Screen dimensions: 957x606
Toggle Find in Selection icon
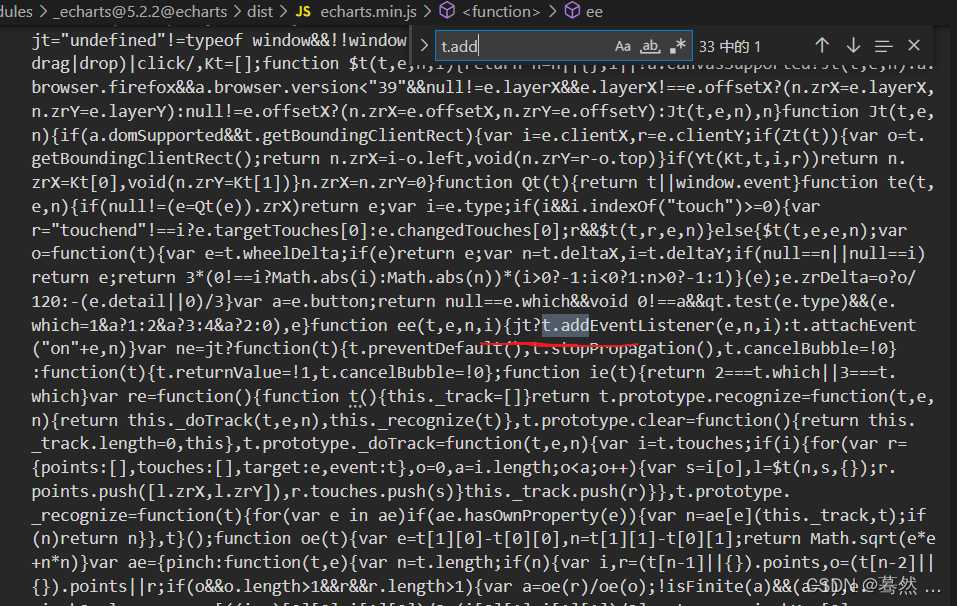(x=883, y=46)
